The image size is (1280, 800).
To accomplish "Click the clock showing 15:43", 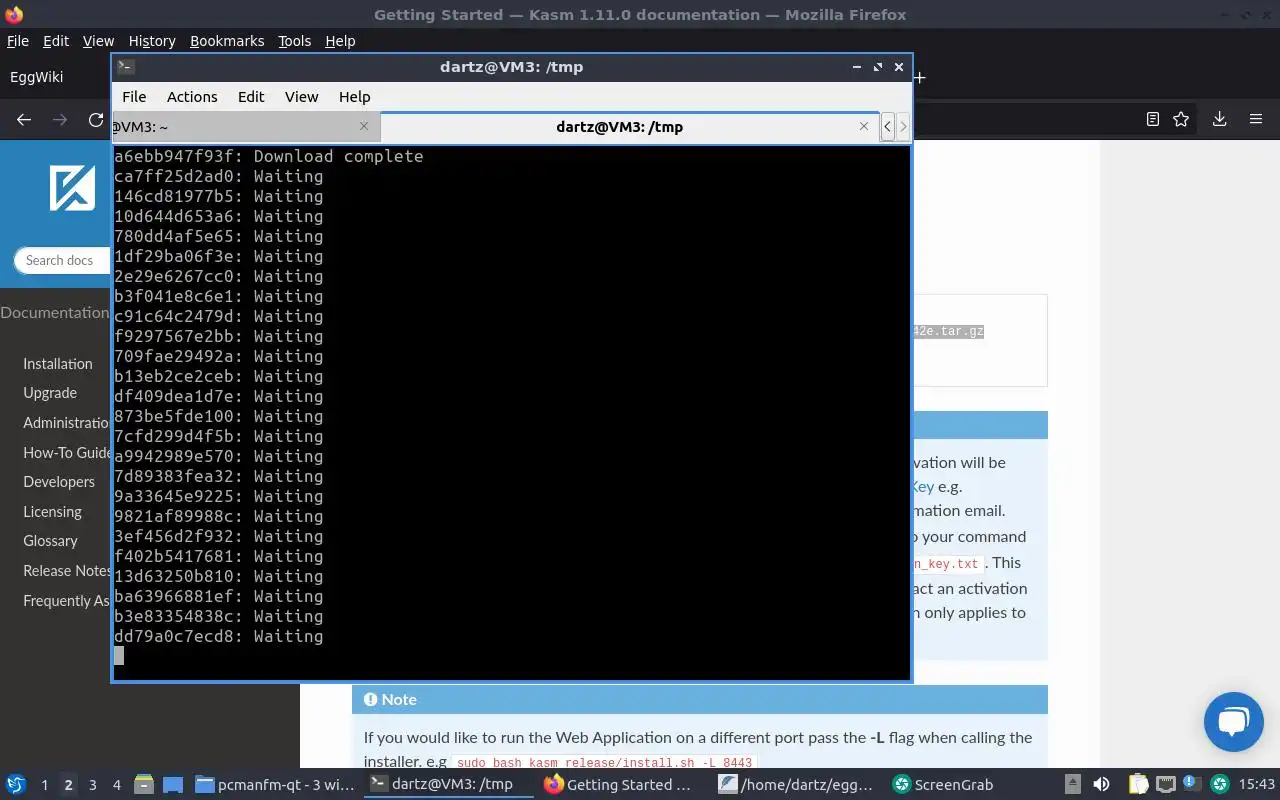I will coord(1257,785).
